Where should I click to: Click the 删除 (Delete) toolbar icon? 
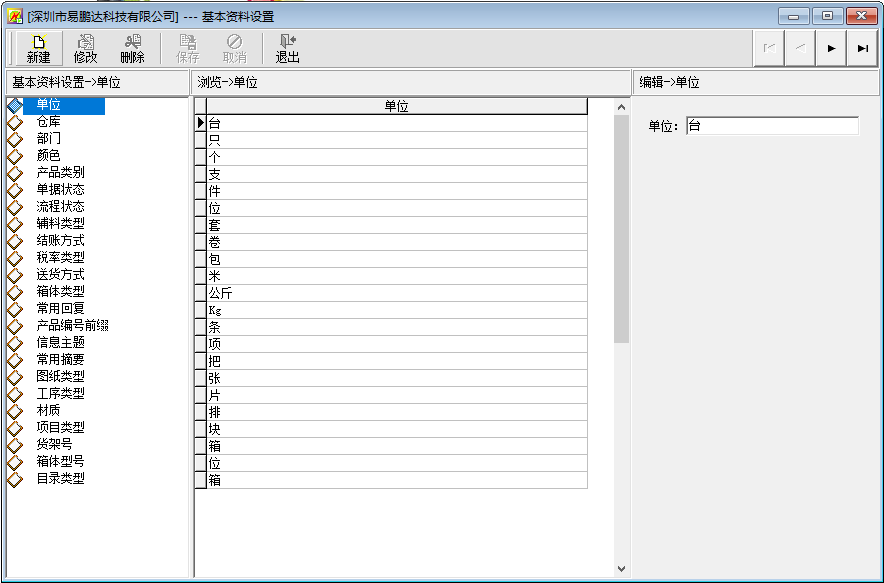pyautogui.click(x=132, y=48)
